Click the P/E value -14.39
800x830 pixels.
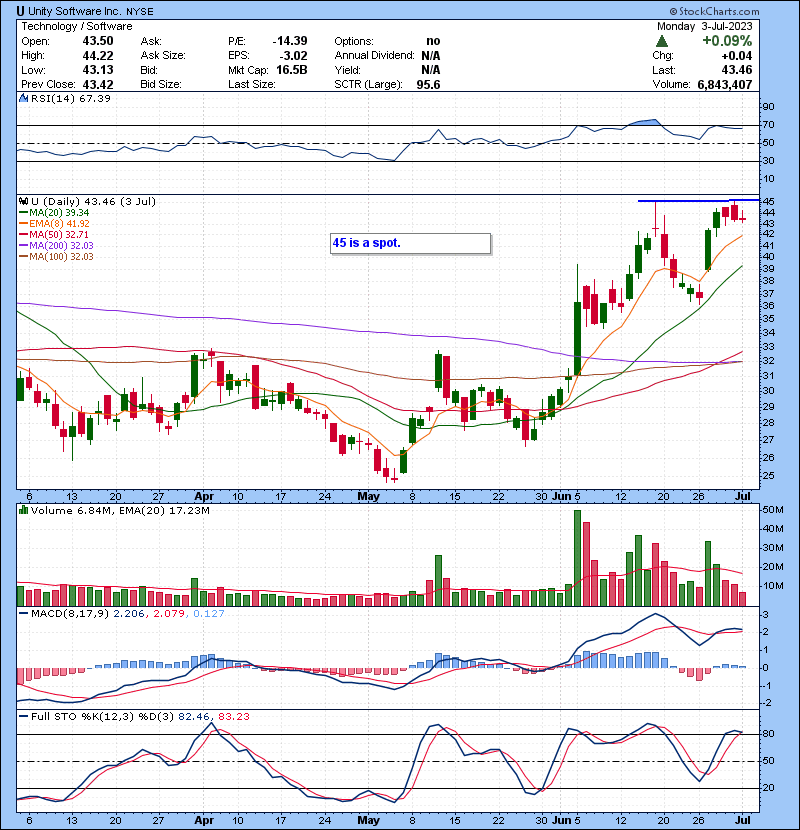(290, 41)
